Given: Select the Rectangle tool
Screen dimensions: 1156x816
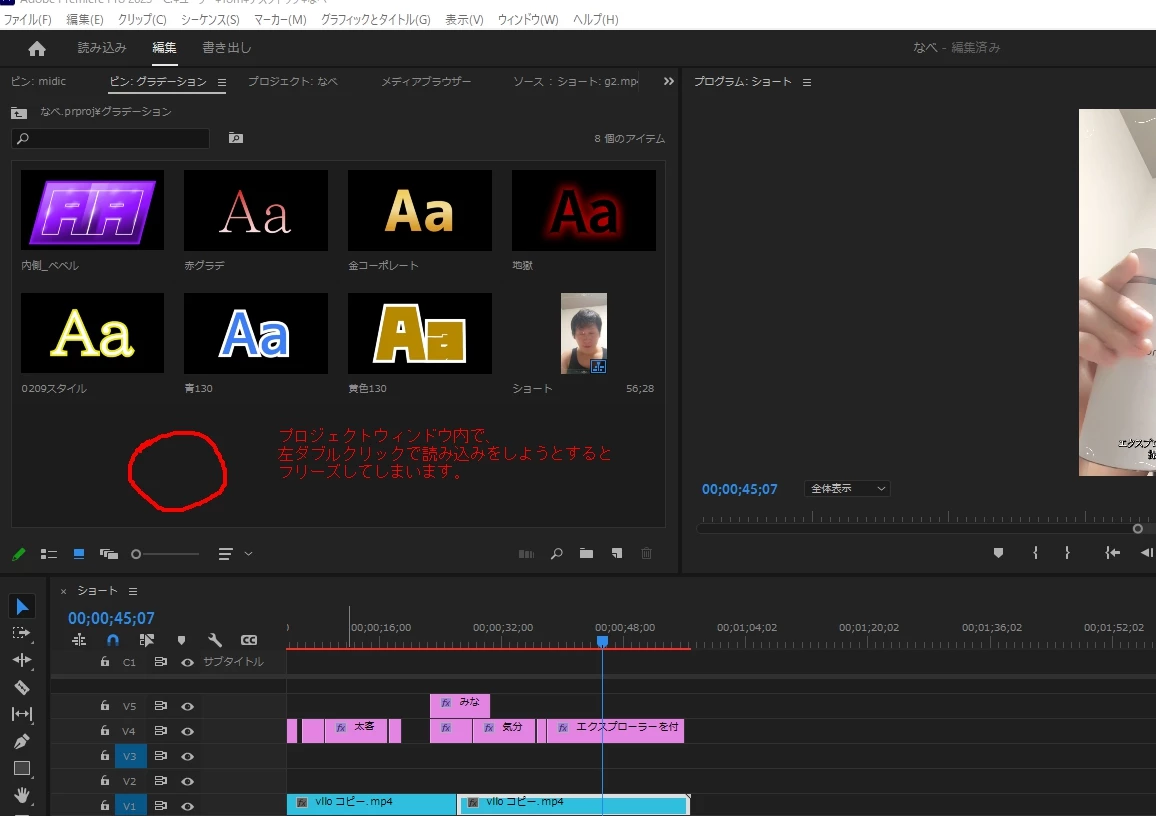Looking at the screenshot, I should click(x=21, y=768).
